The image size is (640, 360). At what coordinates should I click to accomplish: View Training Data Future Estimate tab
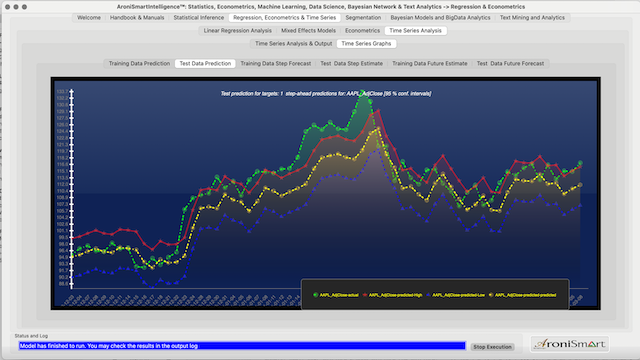[x=430, y=64]
